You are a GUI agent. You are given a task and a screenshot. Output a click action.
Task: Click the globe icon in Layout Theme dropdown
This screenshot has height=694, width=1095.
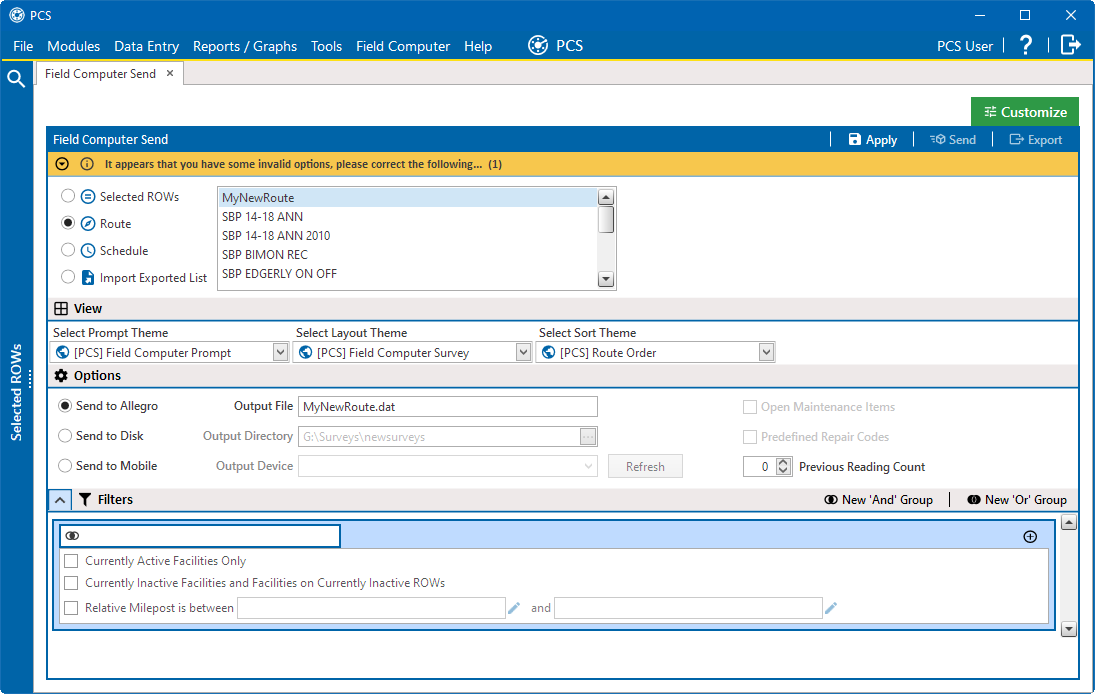click(305, 353)
